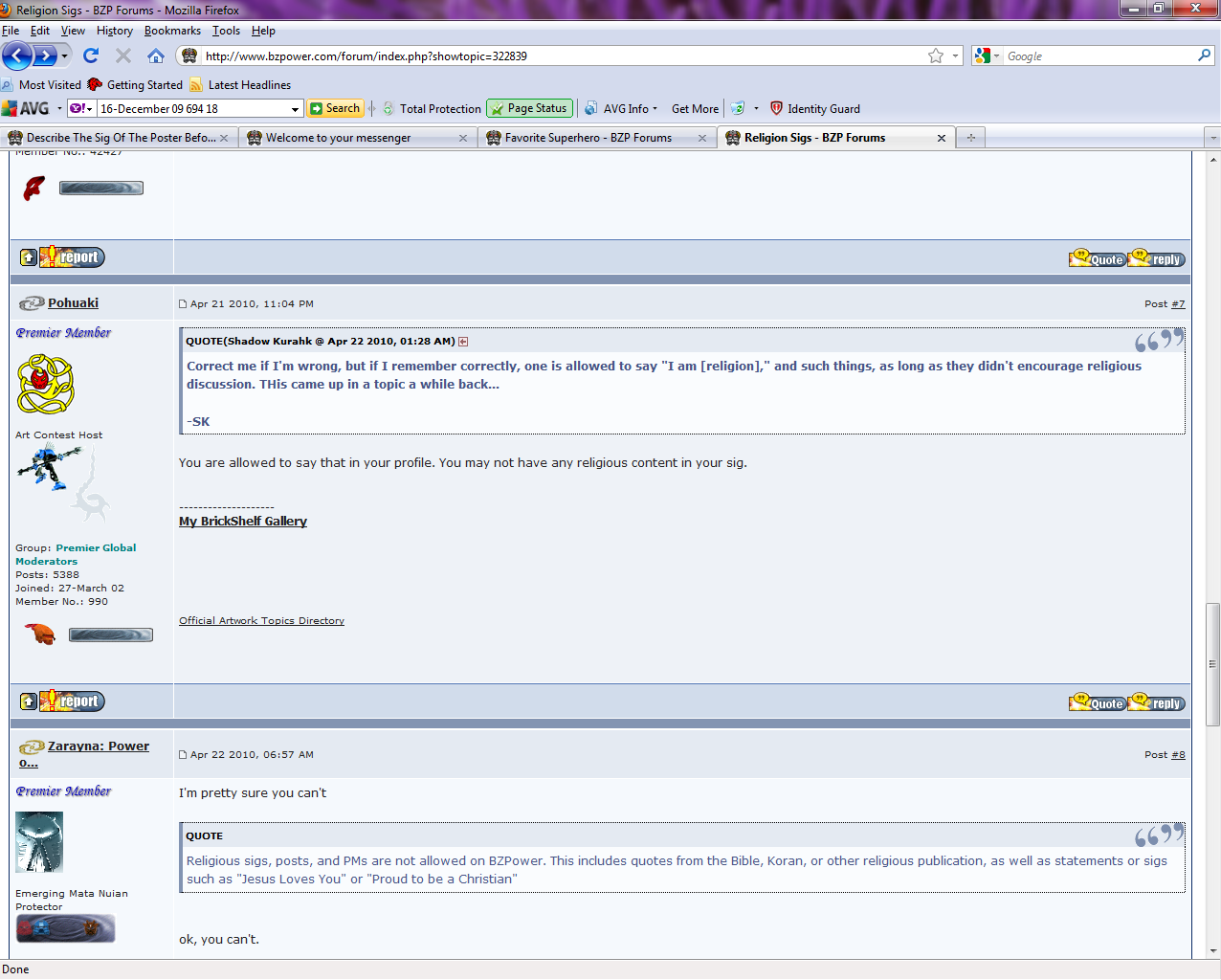Click Get More in AVG toolbar
Image resolution: width=1221 pixels, height=980 pixels.
coord(695,109)
